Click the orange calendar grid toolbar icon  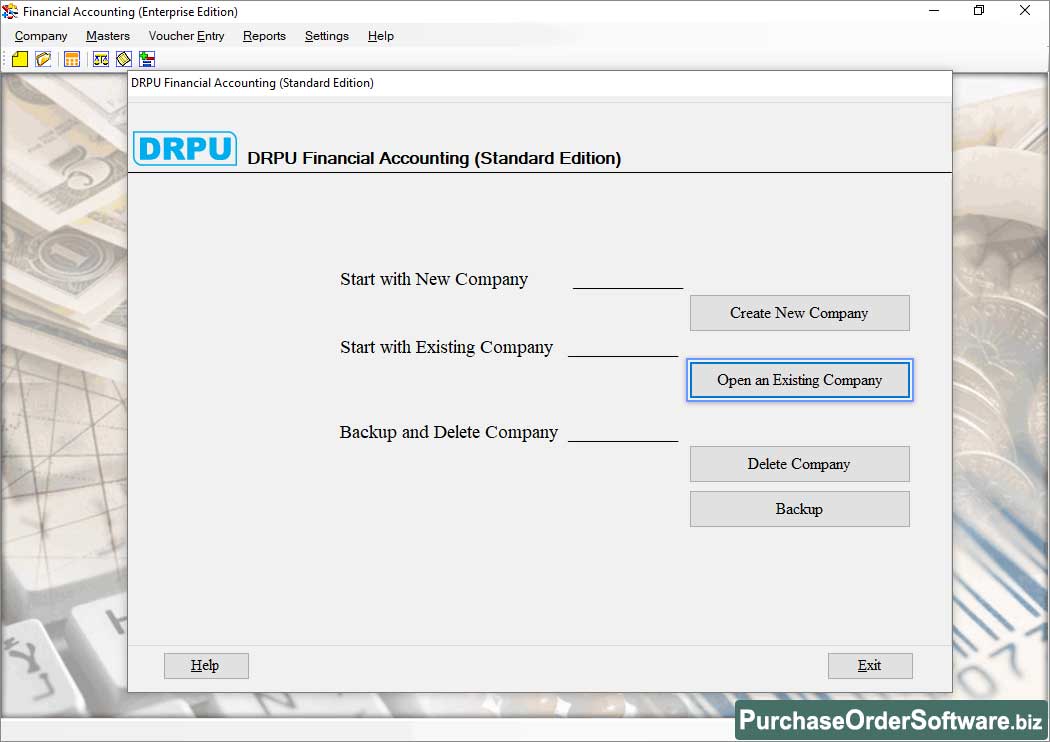pos(72,59)
